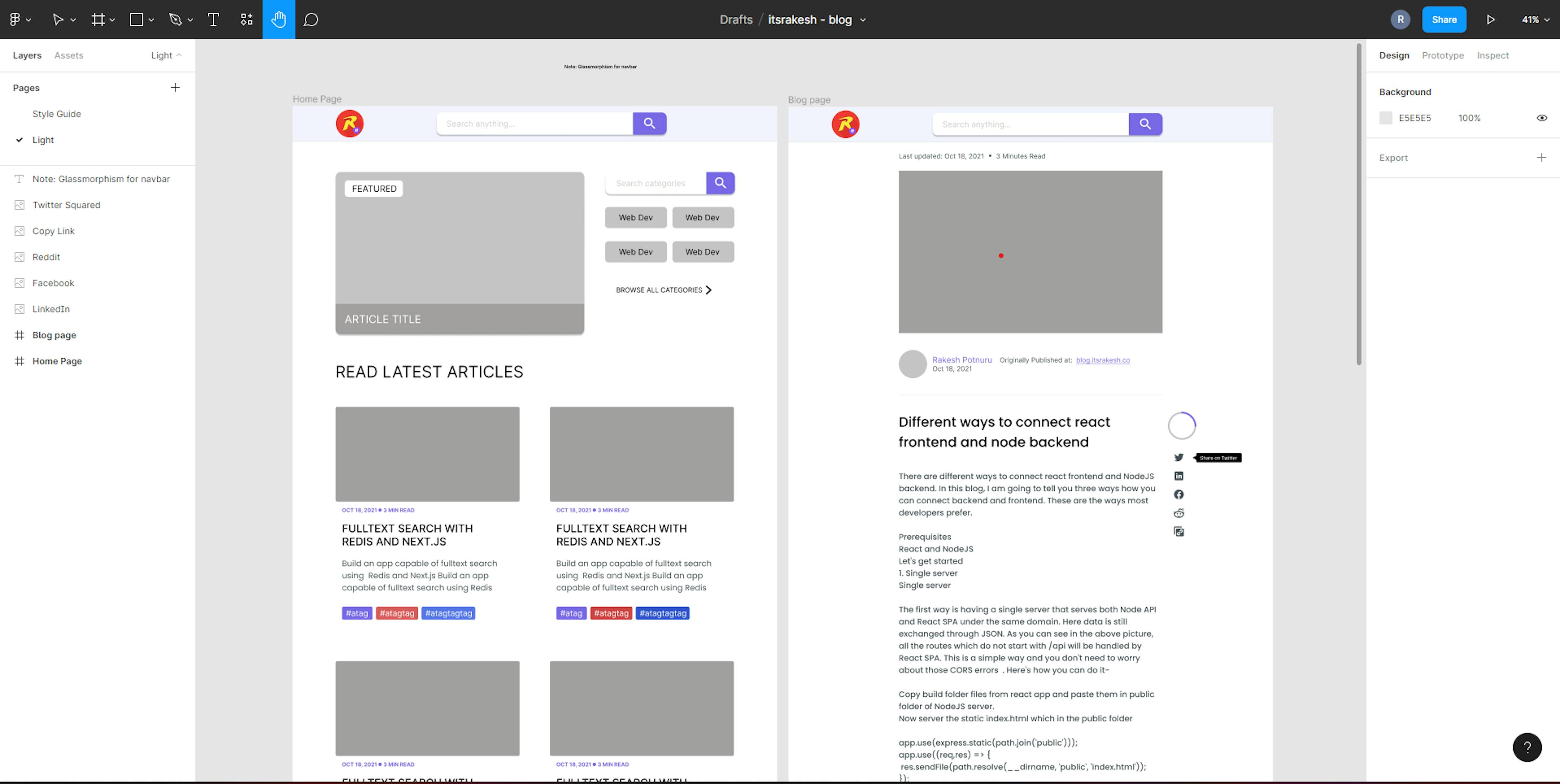This screenshot has width=1560, height=784.
Task: Start Presentation mode
Action: [x=1491, y=19]
